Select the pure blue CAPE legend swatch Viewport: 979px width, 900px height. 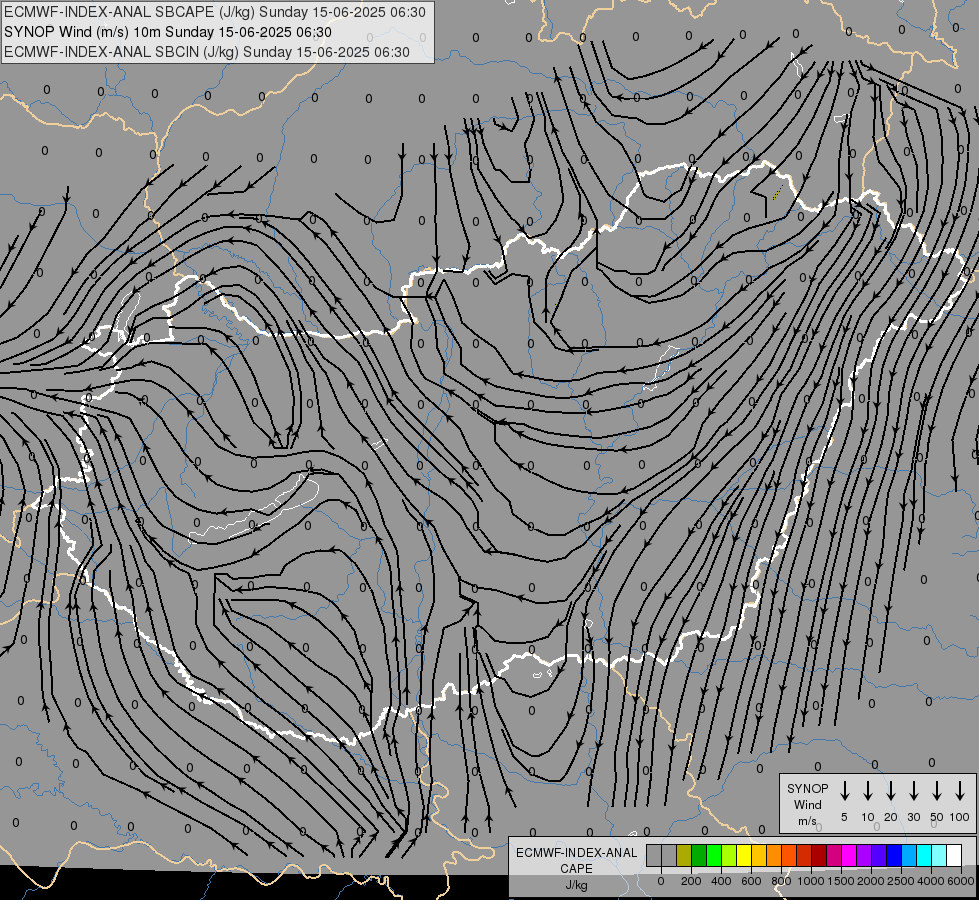(893, 855)
